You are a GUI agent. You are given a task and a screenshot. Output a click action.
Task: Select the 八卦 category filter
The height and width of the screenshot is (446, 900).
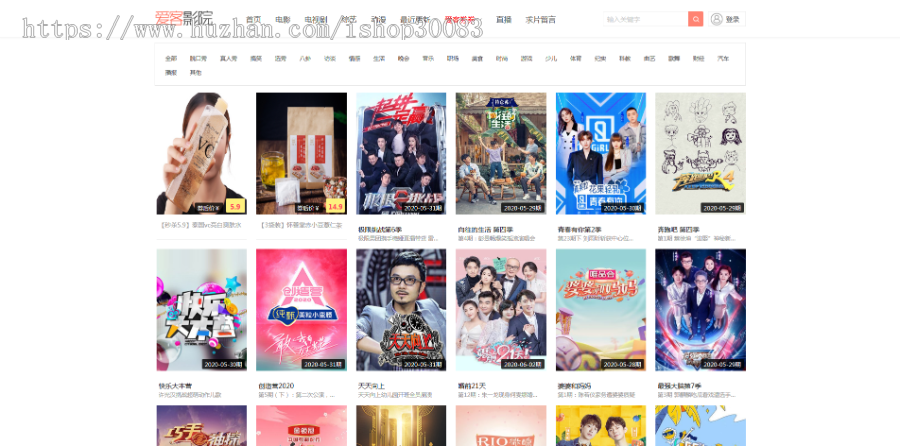click(305, 59)
